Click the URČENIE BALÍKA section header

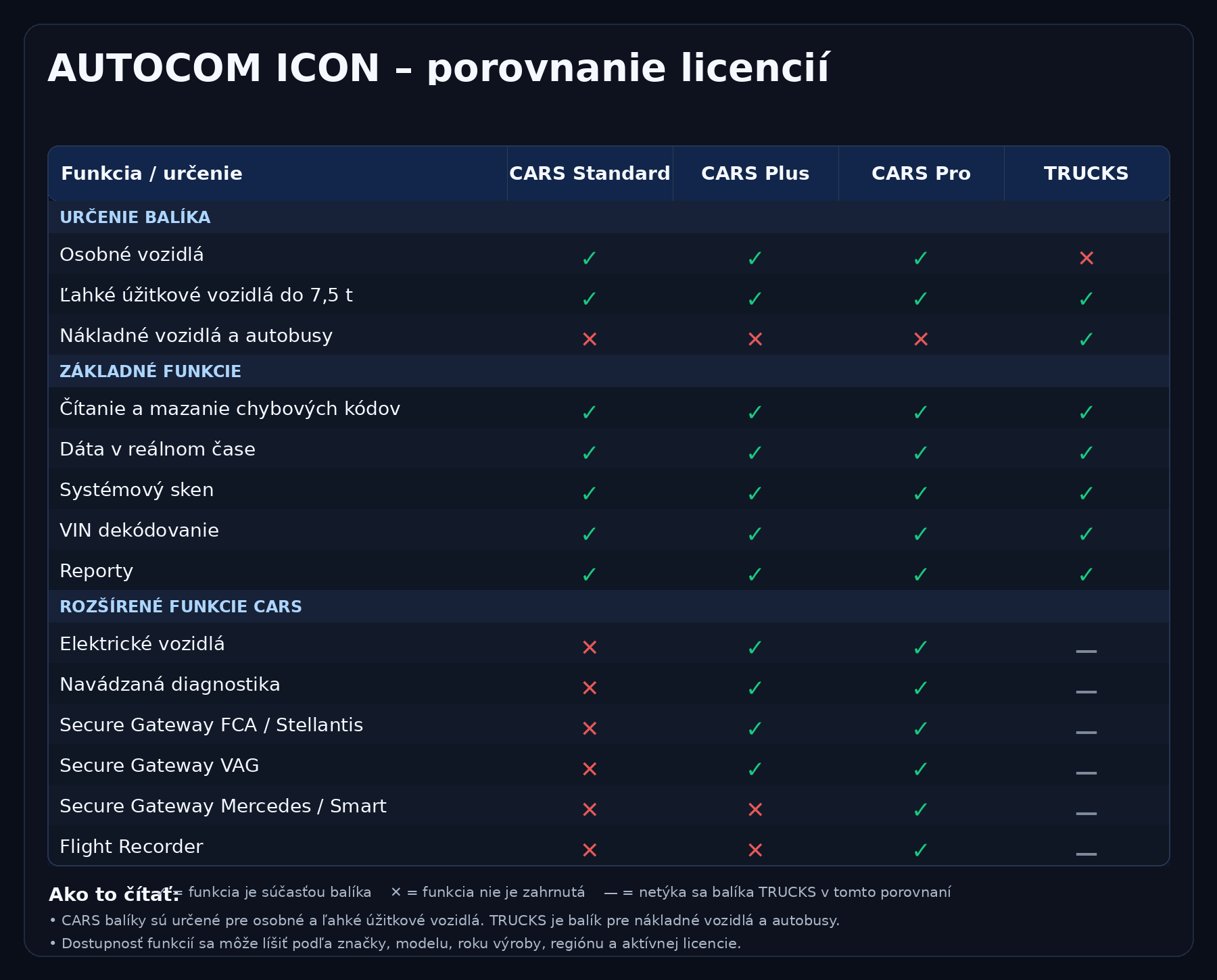(135, 218)
